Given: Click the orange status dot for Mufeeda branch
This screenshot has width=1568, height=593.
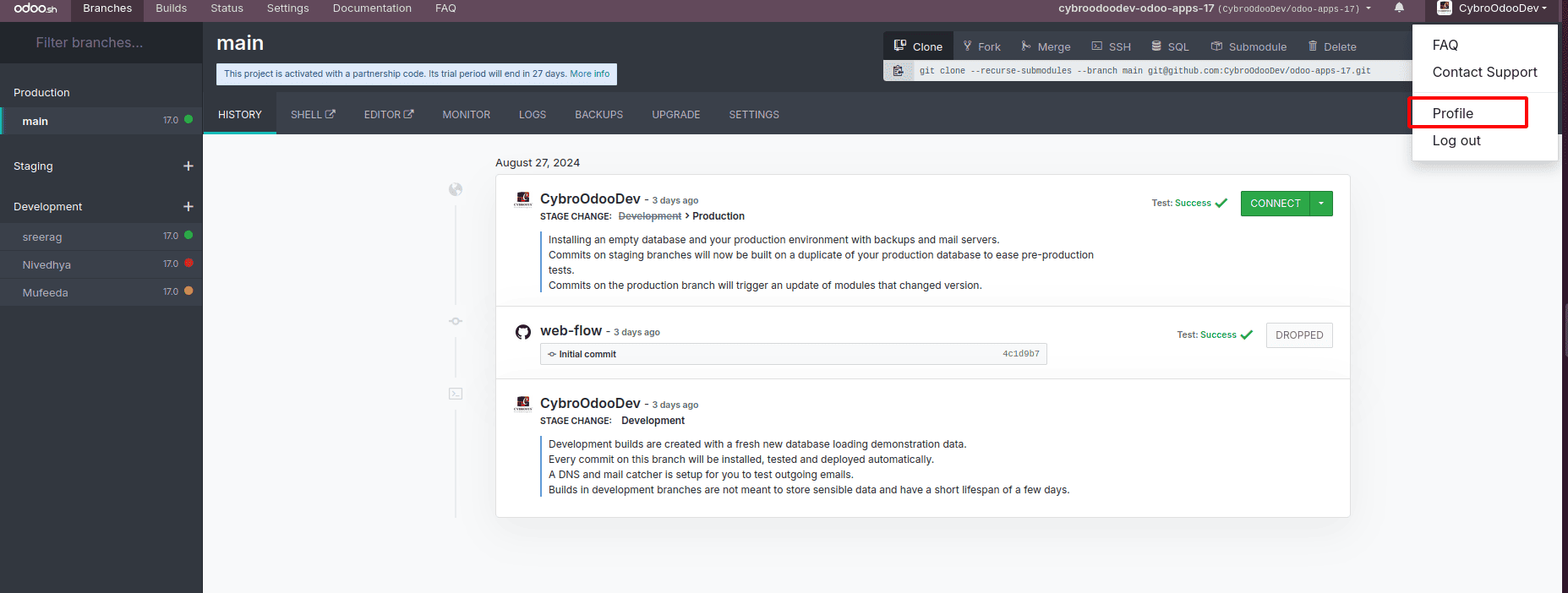Looking at the screenshot, I should [x=188, y=291].
